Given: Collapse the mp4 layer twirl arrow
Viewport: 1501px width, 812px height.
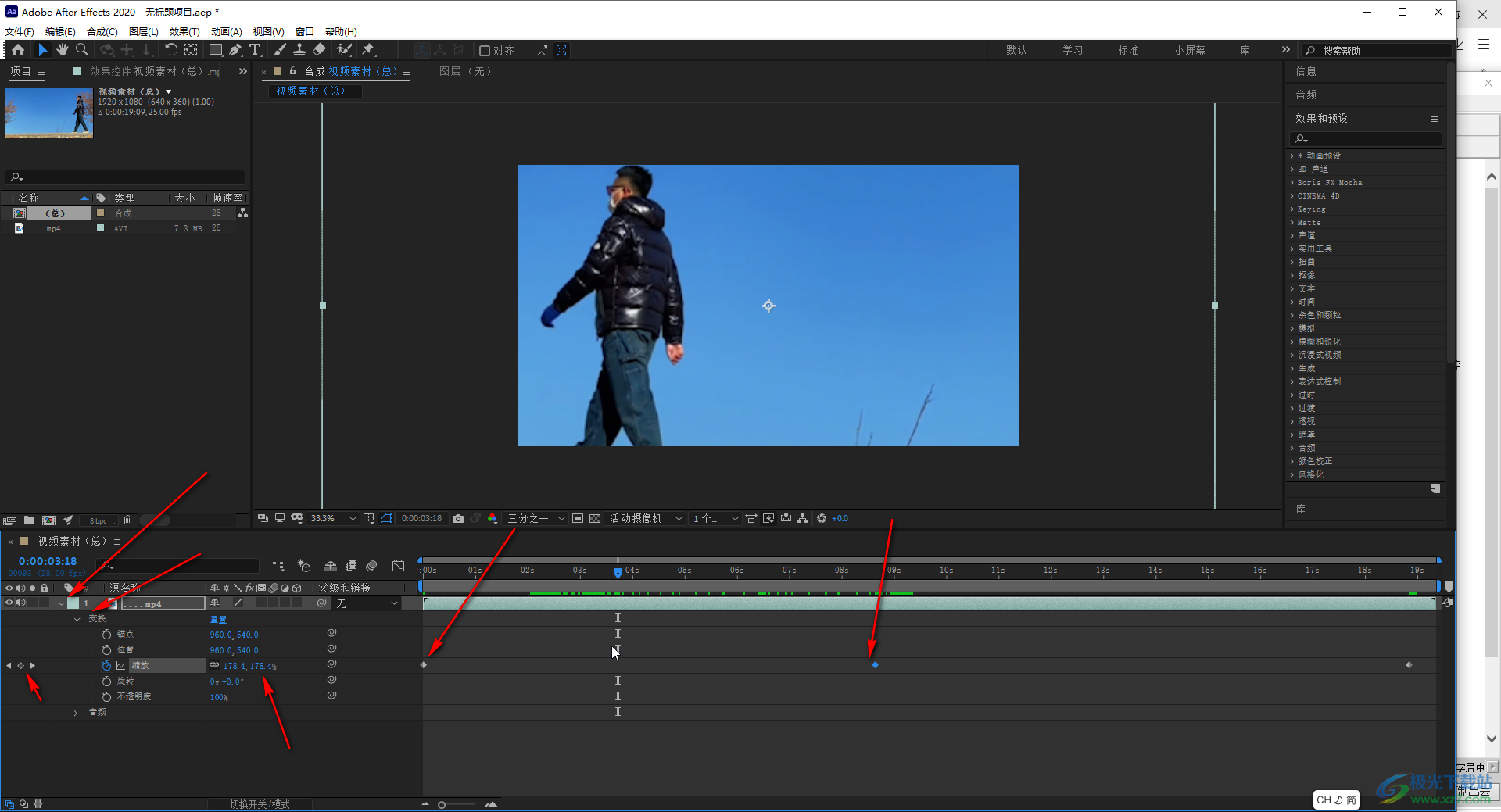Looking at the screenshot, I should [x=61, y=603].
